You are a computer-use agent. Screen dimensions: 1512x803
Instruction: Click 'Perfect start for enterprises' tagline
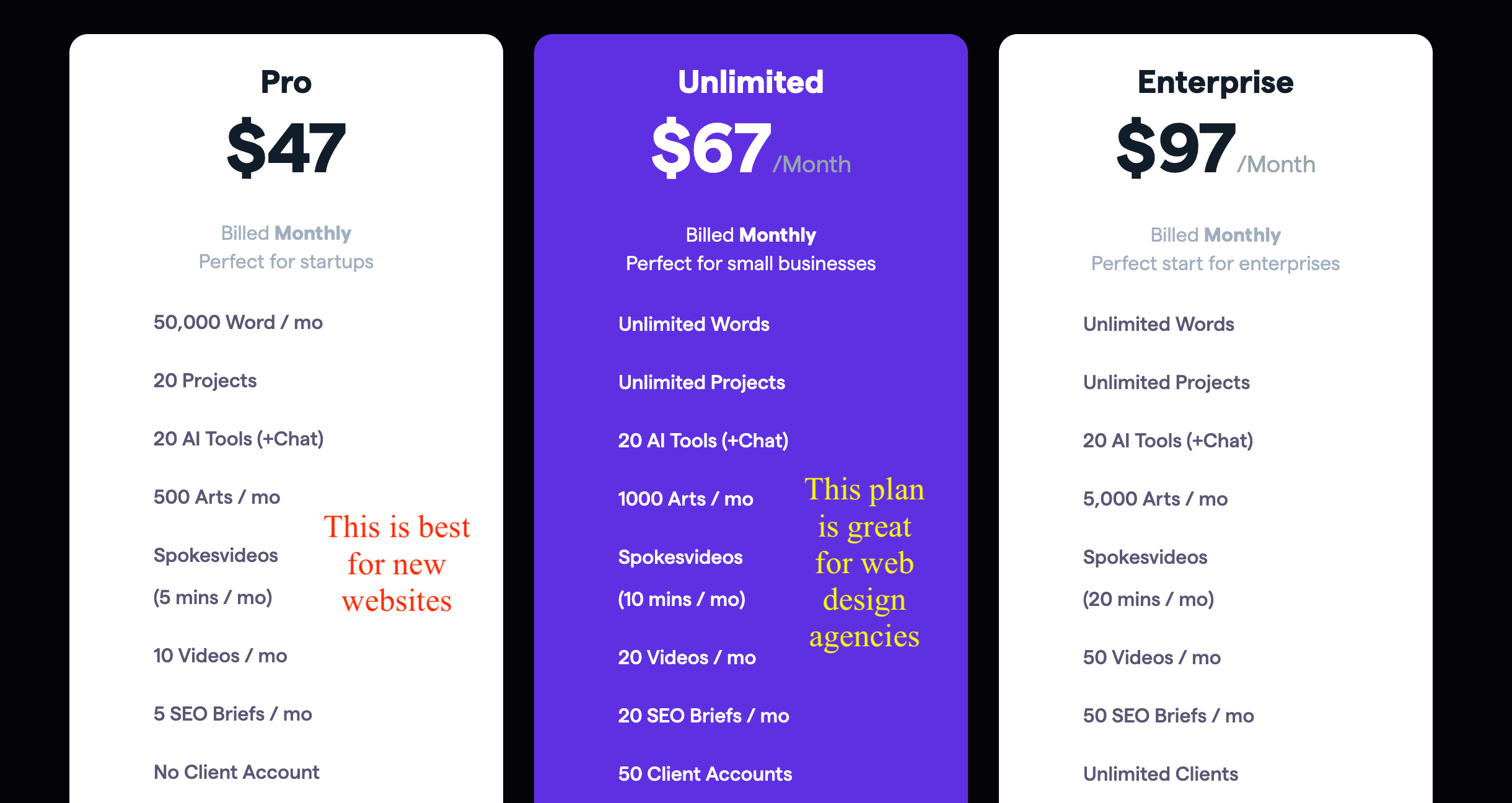click(x=1215, y=263)
